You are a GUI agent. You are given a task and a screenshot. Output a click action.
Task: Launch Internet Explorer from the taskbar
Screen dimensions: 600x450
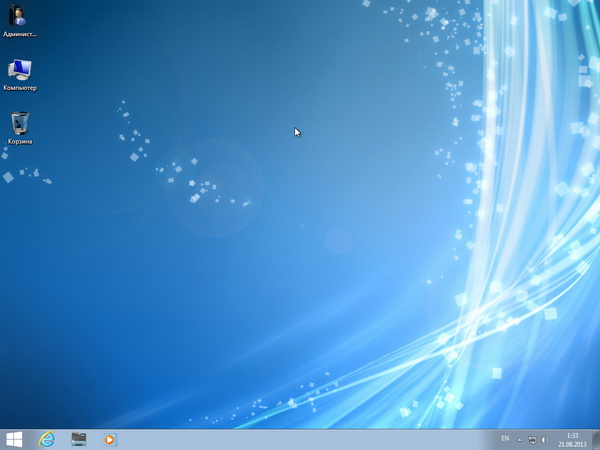tap(46, 439)
